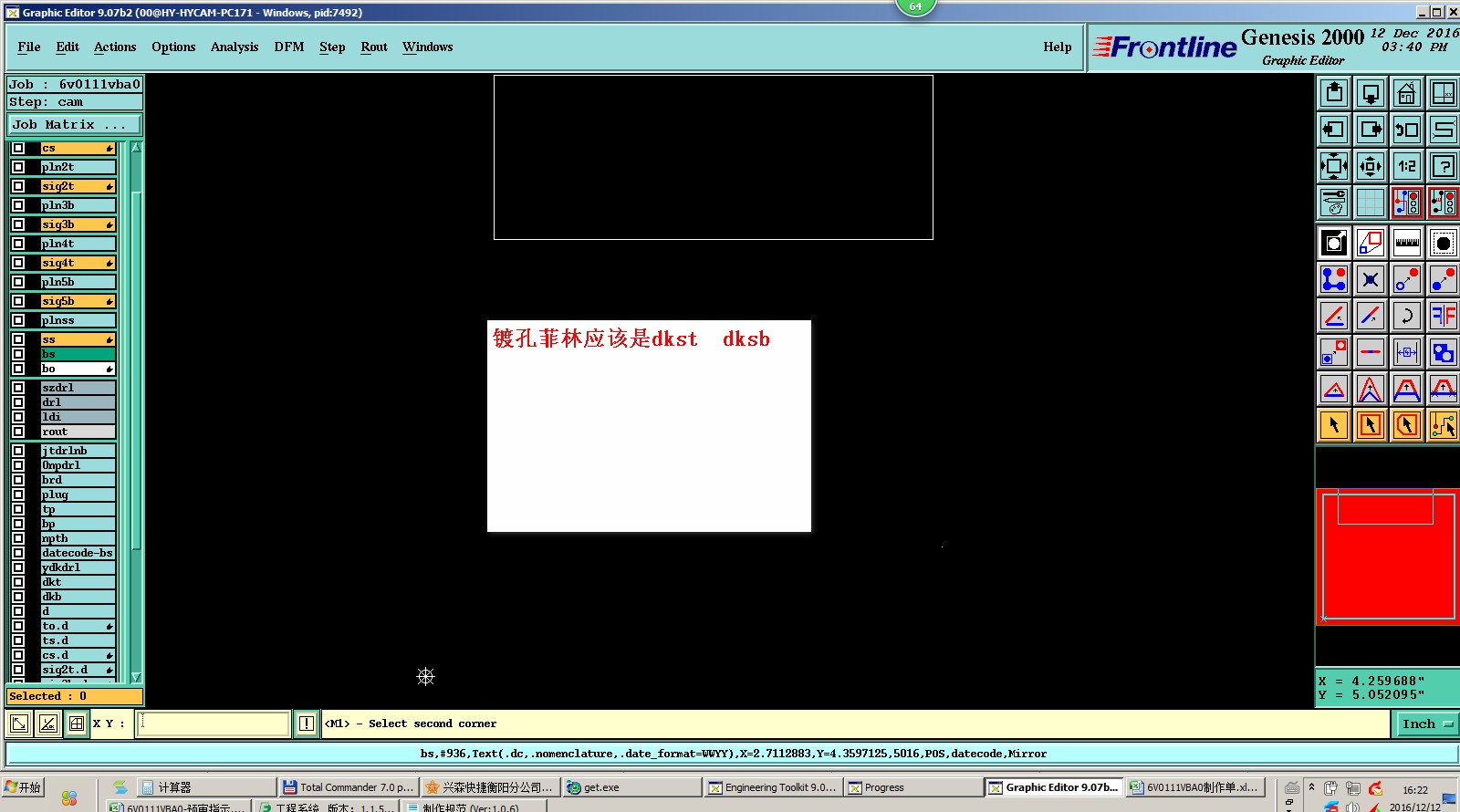
Task: Click the pan left icon
Action: (1334, 130)
